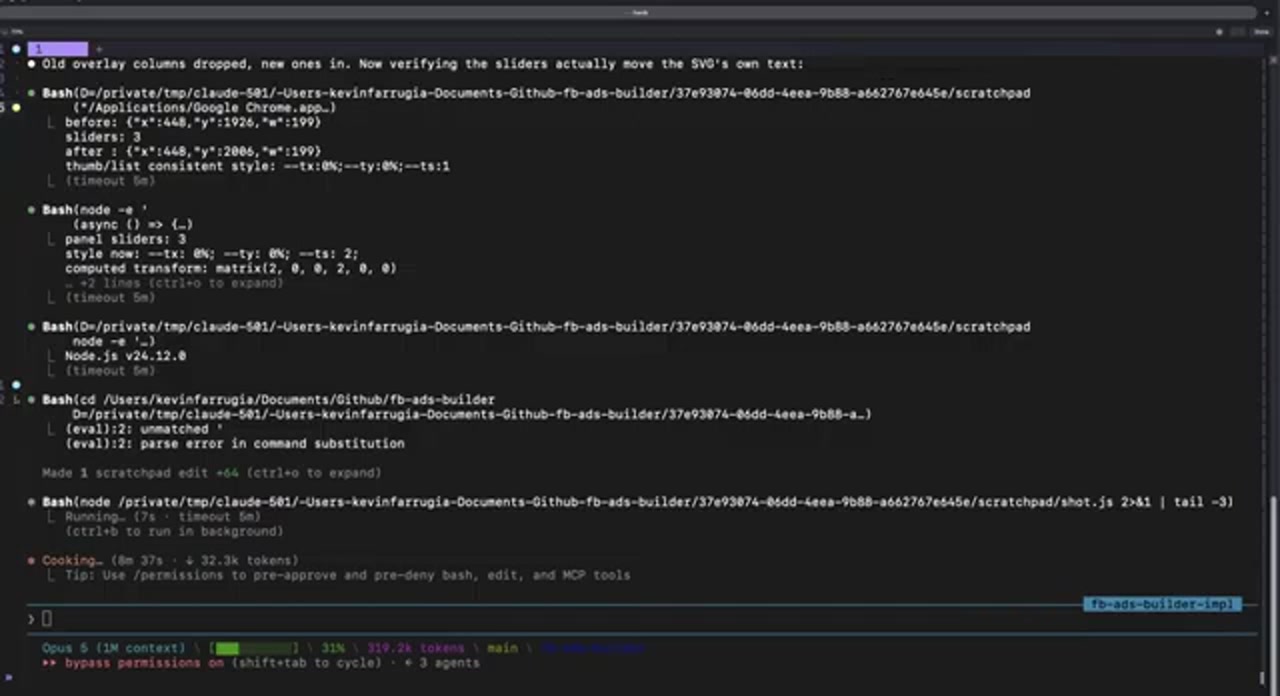Click the orange dot beside 'Cooking…'

pos(32,561)
